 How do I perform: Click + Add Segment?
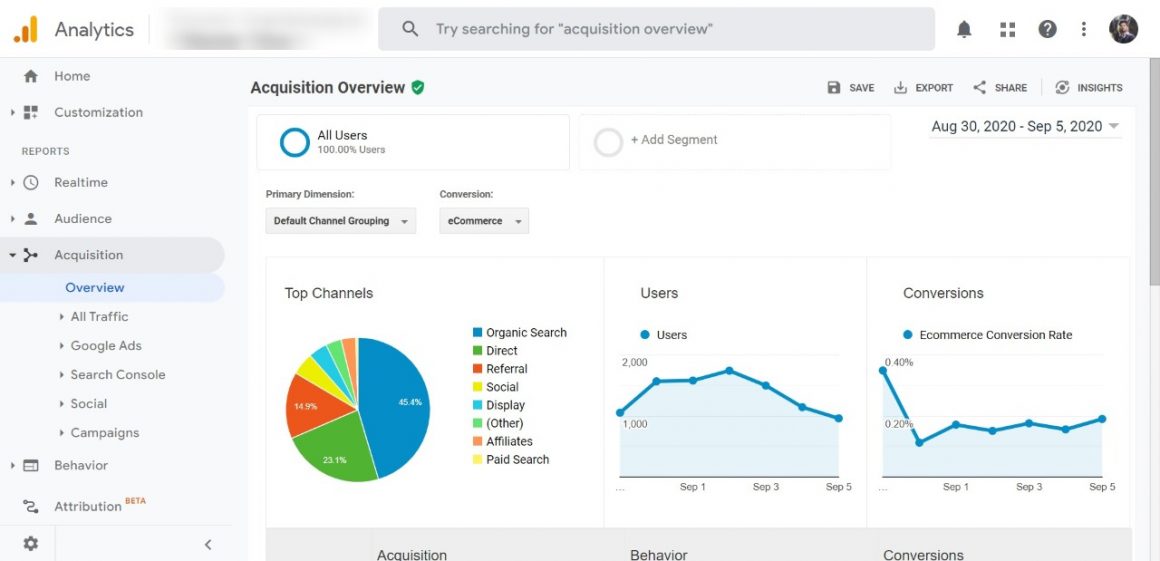(x=674, y=140)
